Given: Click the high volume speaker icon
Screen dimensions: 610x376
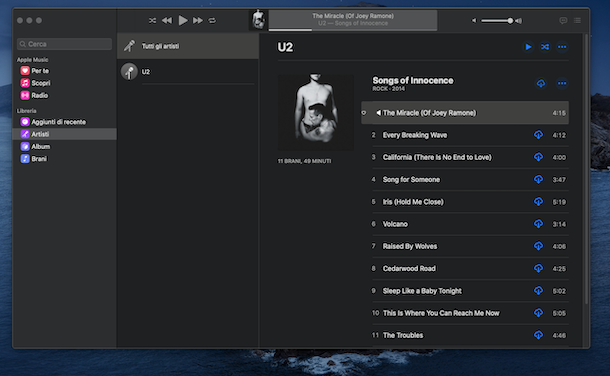Looking at the screenshot, I should [519, 21].
